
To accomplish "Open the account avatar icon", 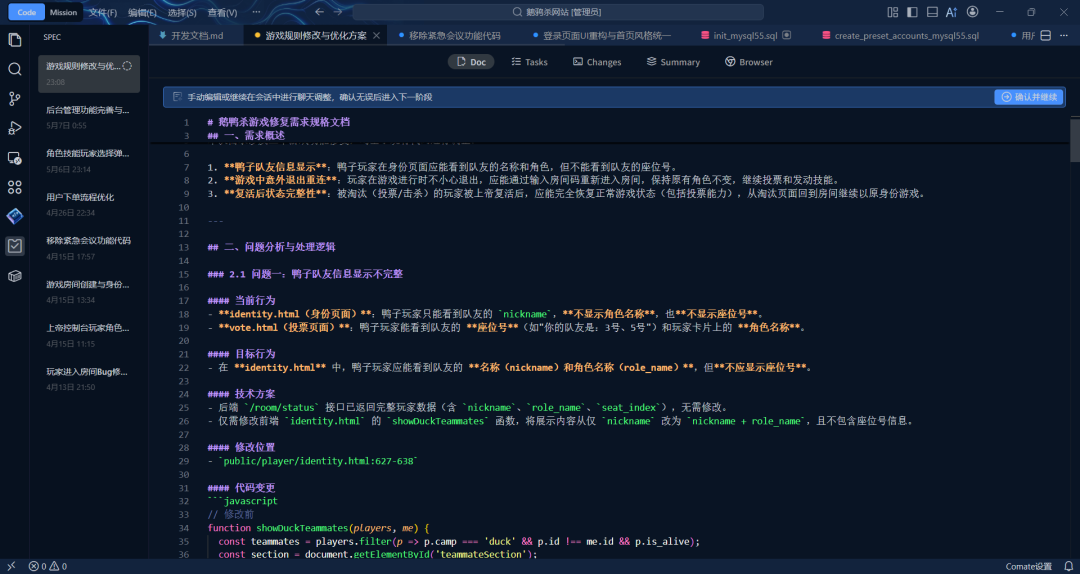I will 973,12.
